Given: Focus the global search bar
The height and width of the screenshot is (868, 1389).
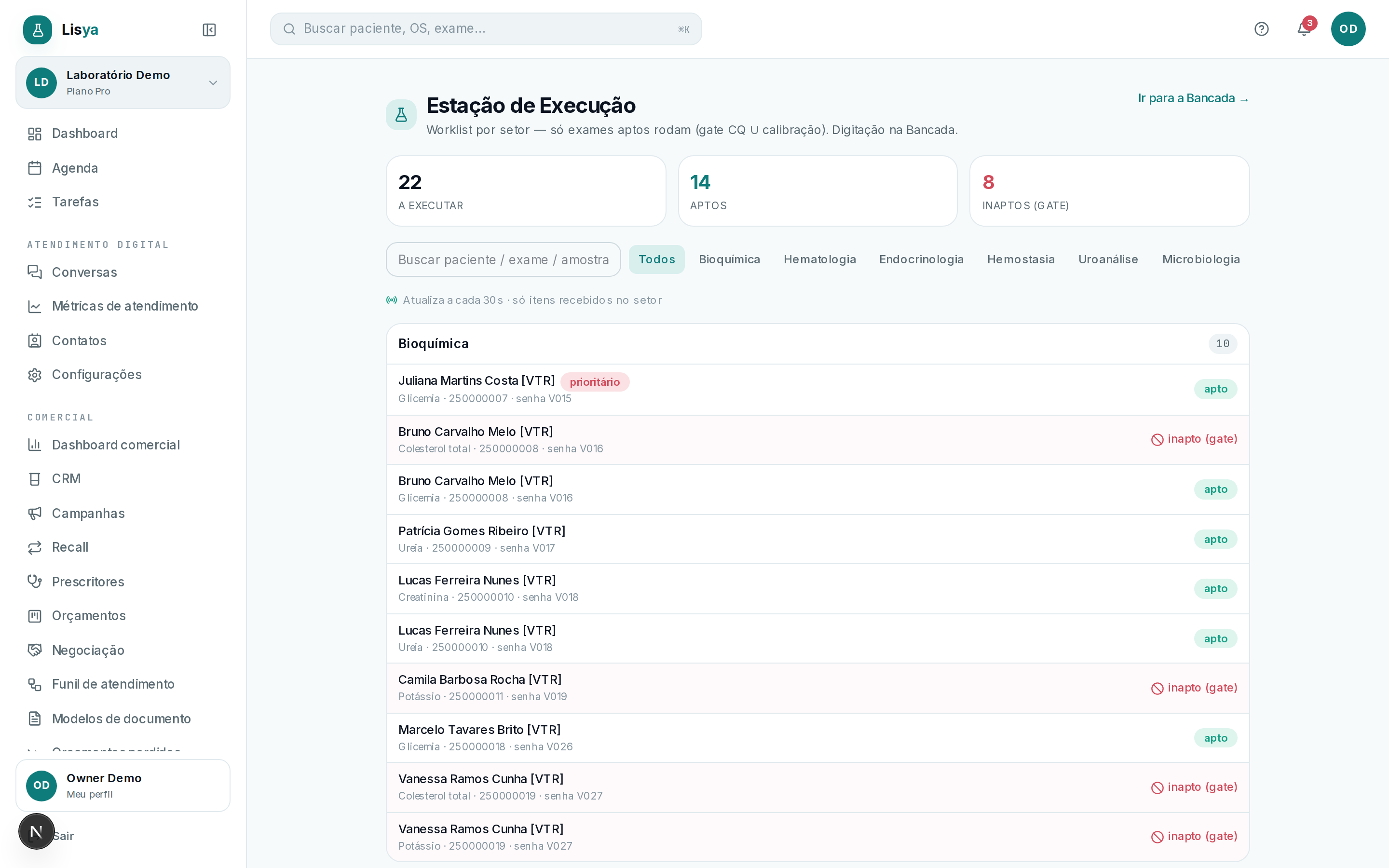Looking at the screenshot, I should point(486,29).
